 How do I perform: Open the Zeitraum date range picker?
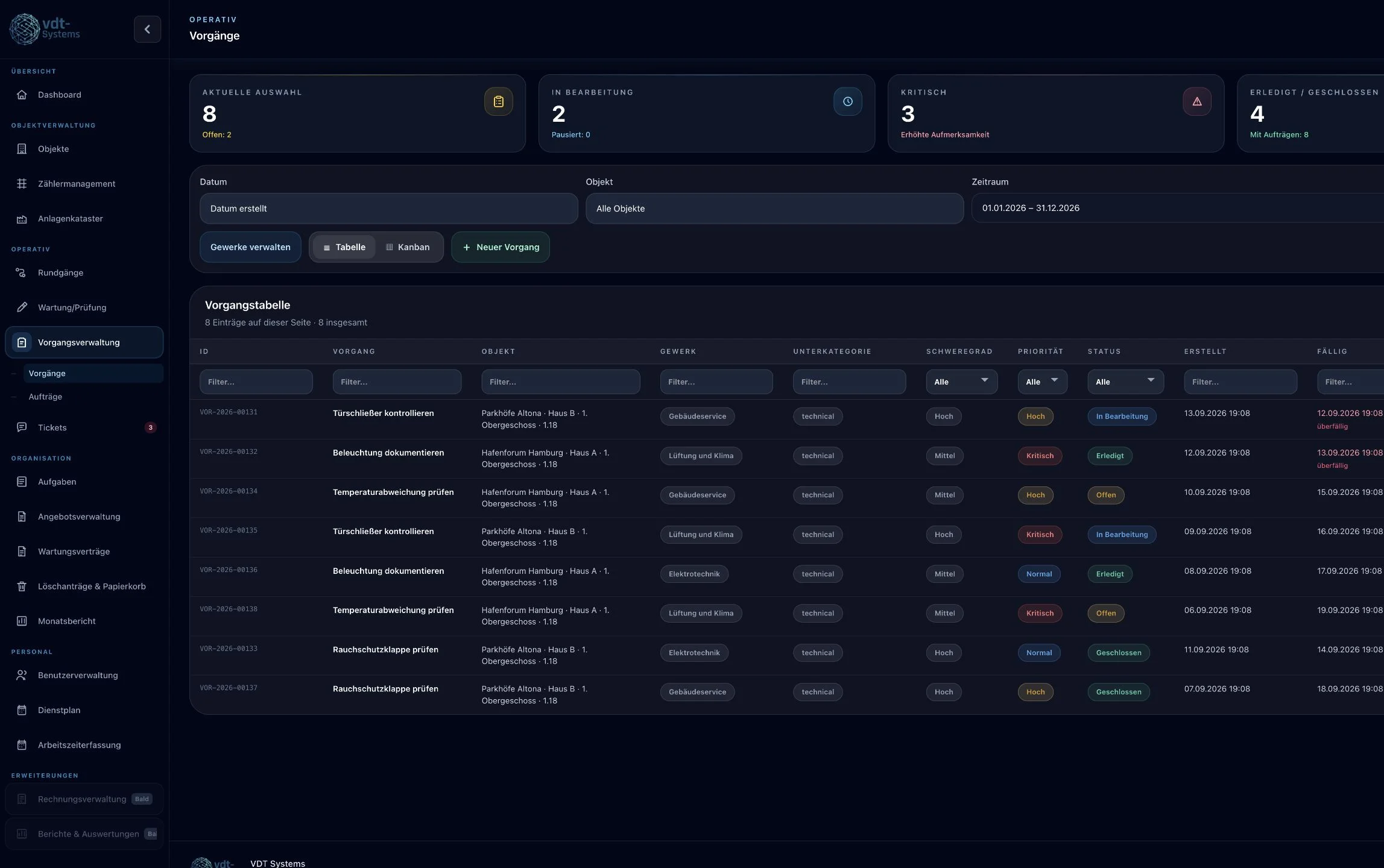coord(1177,208)
